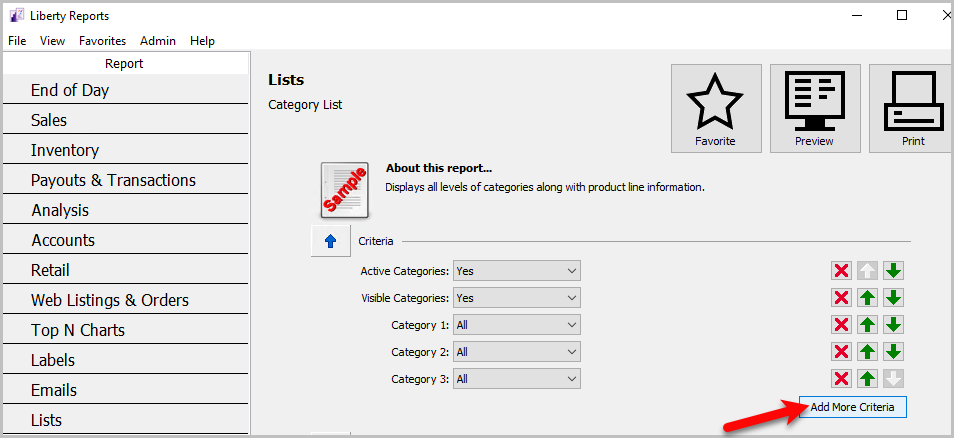This screenshot has height=438, width=954.
Task: Click the Print printer icon
Action: 911,108
